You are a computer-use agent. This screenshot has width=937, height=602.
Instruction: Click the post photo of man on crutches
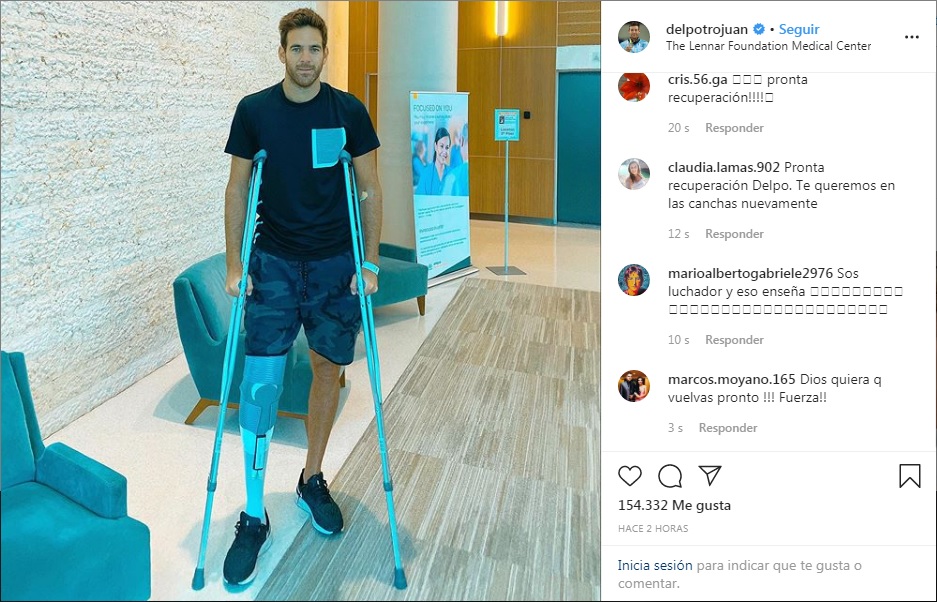[301, 301]
